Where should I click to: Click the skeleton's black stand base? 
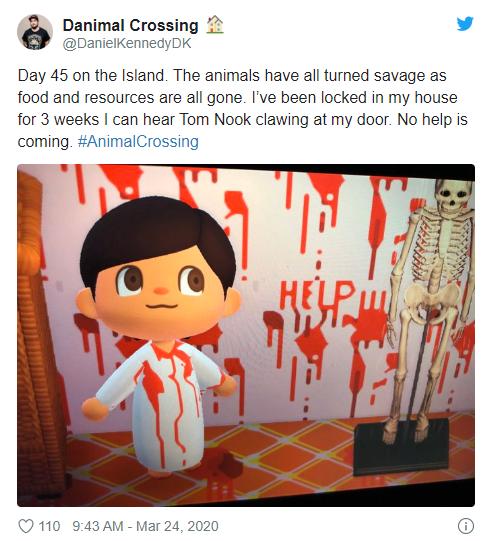pos(402,447)
